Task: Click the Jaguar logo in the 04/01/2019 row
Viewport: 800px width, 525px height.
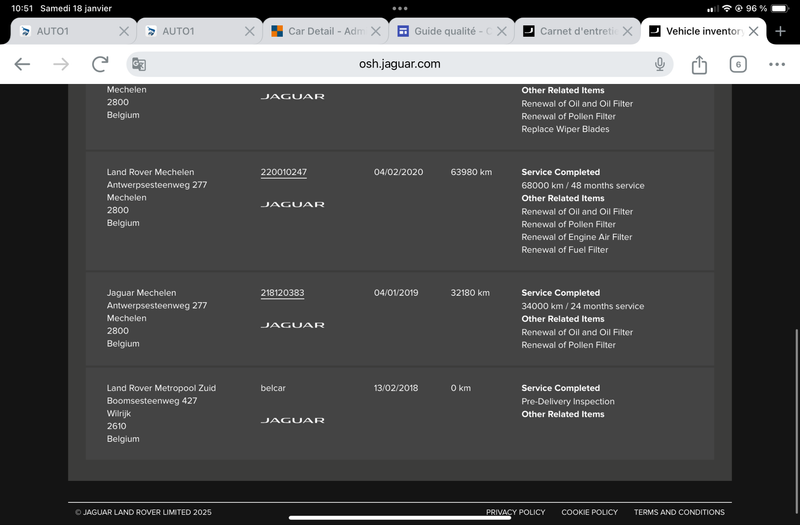Action: click(292, 325)
